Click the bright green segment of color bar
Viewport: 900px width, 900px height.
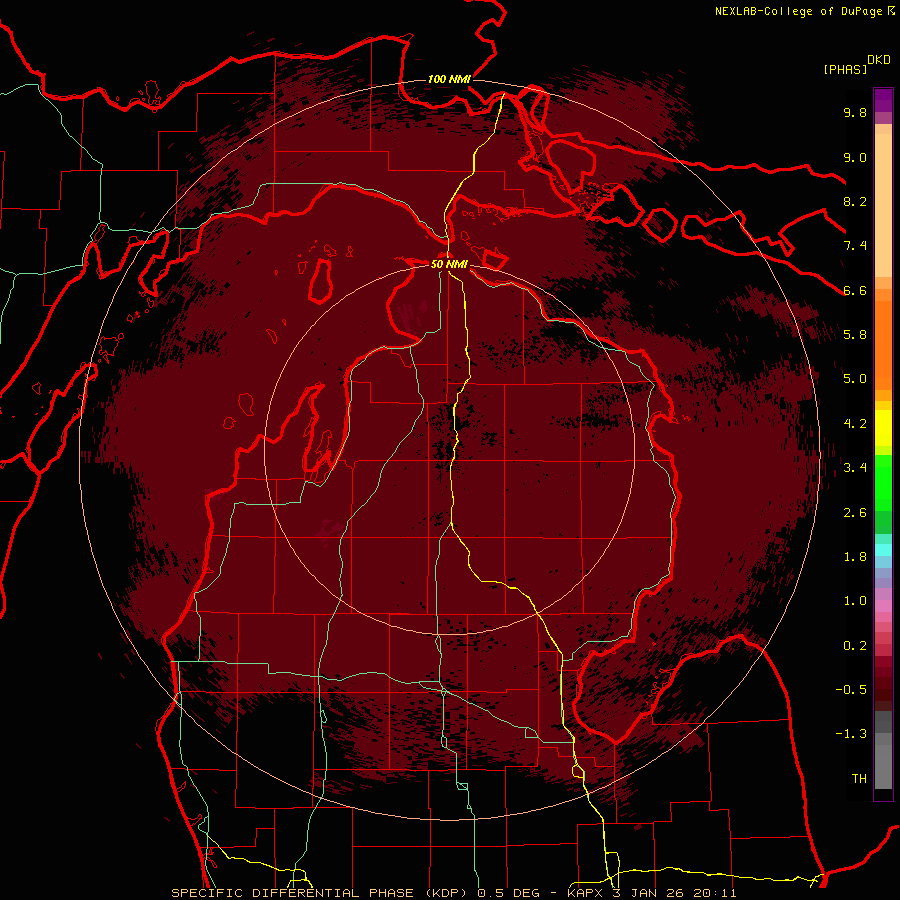coord(883,482)
